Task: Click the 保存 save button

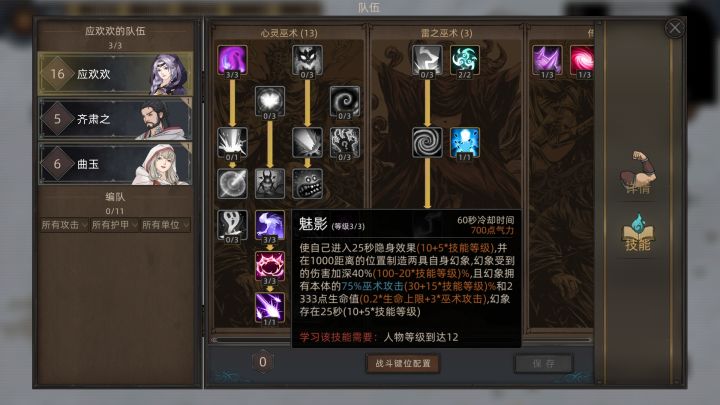Action: click(544, 364)
